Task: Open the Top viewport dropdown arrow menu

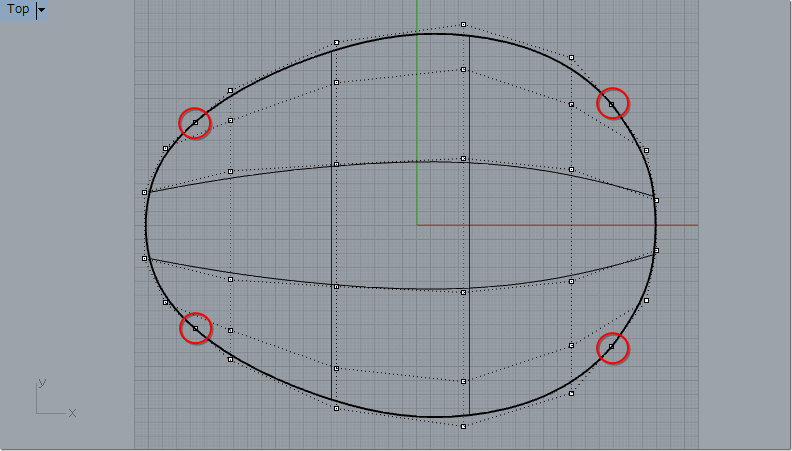Action: coord(41,10)
